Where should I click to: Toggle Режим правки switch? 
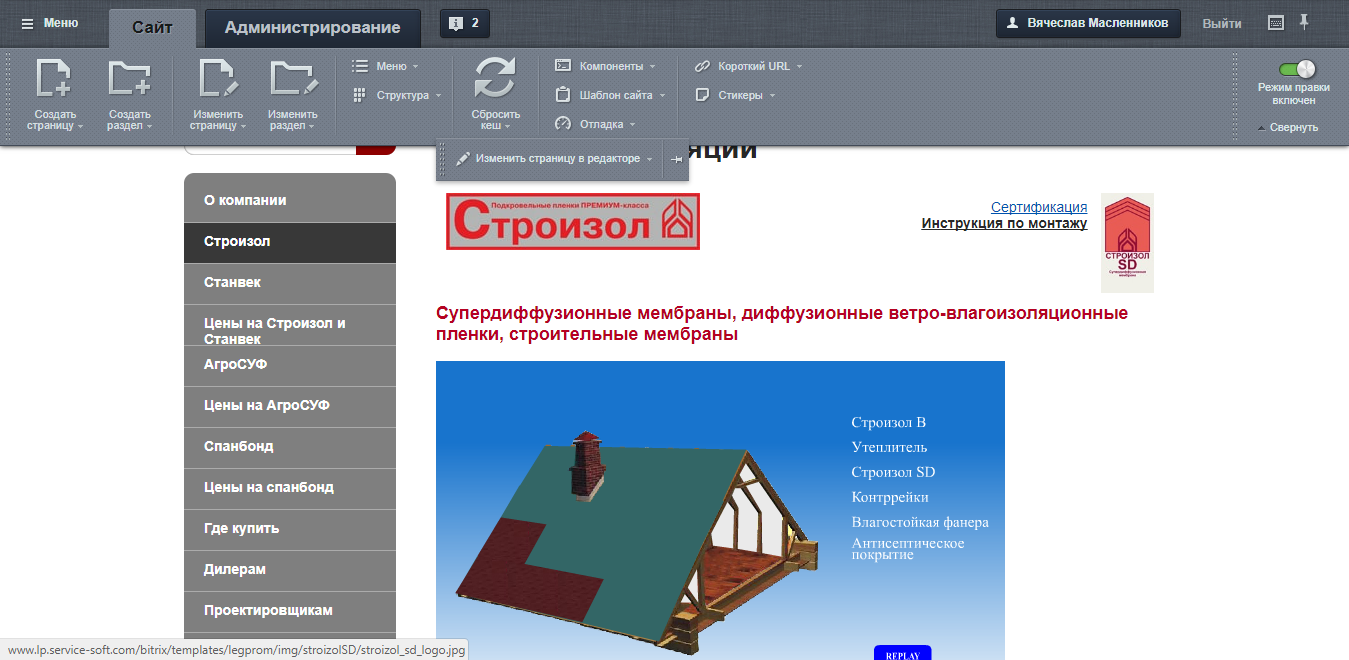tap(1296, 69)
